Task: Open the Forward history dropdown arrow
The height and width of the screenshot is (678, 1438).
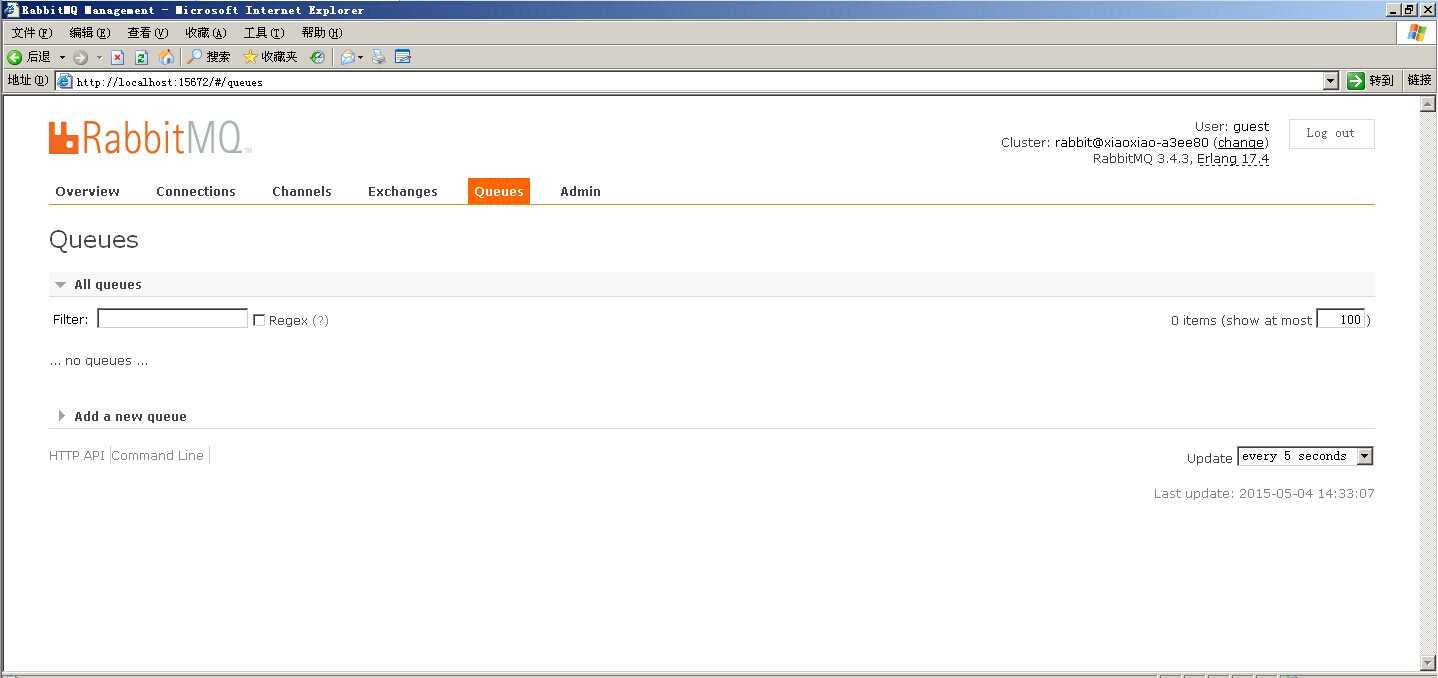Action: pos(99,58)
